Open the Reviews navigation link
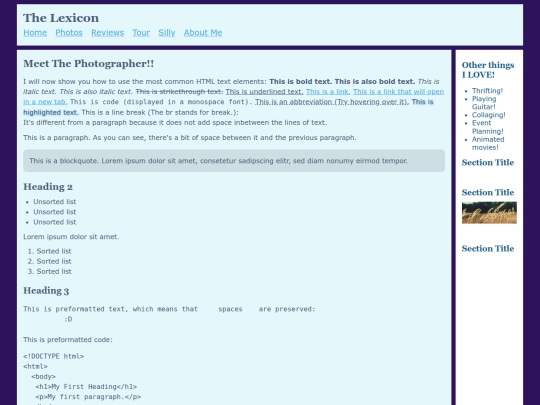 click(107, 33)
